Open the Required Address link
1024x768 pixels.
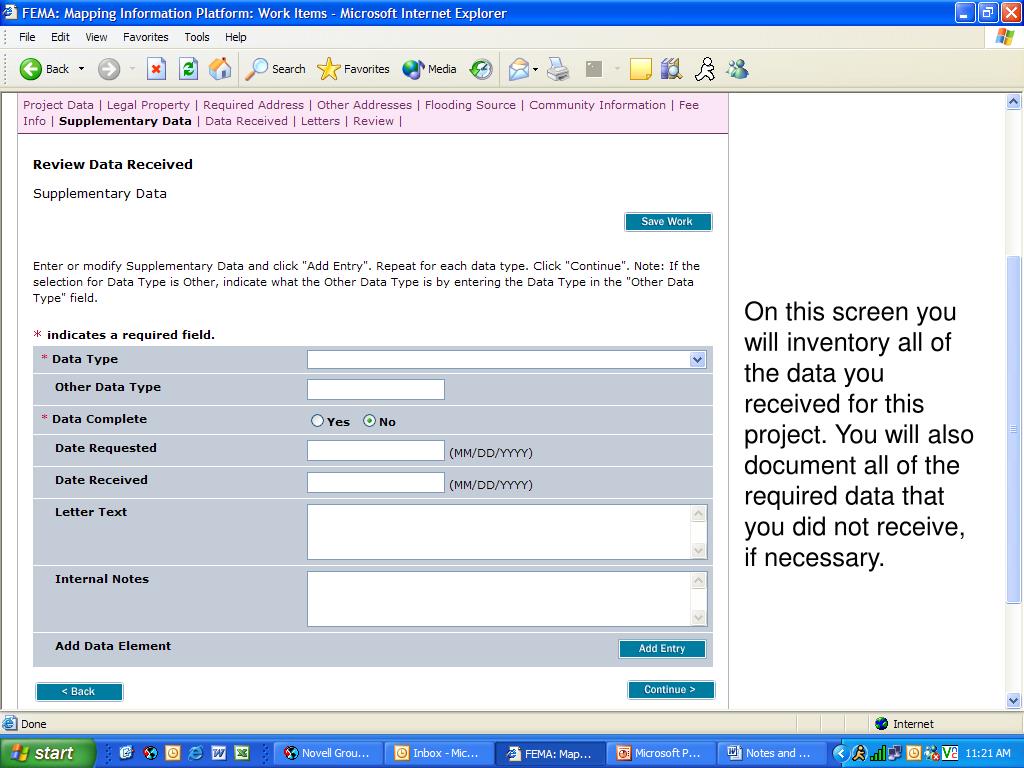[x=253, y=105]
